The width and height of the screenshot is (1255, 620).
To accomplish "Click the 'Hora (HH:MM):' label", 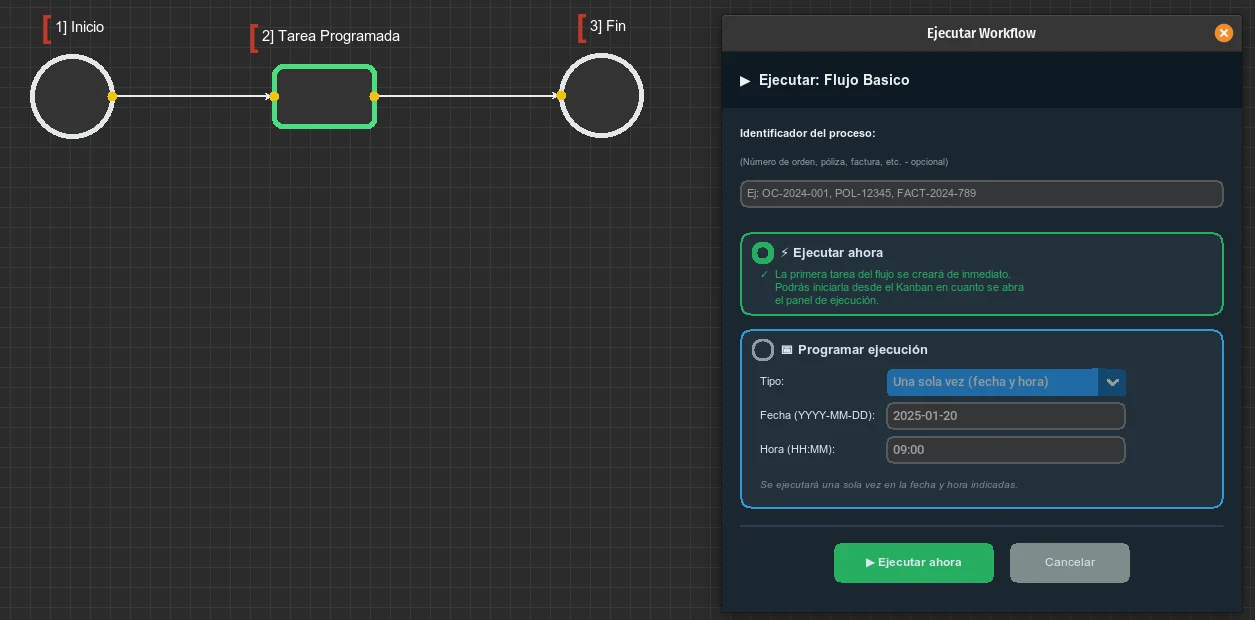I will click(x=797, y=450).
